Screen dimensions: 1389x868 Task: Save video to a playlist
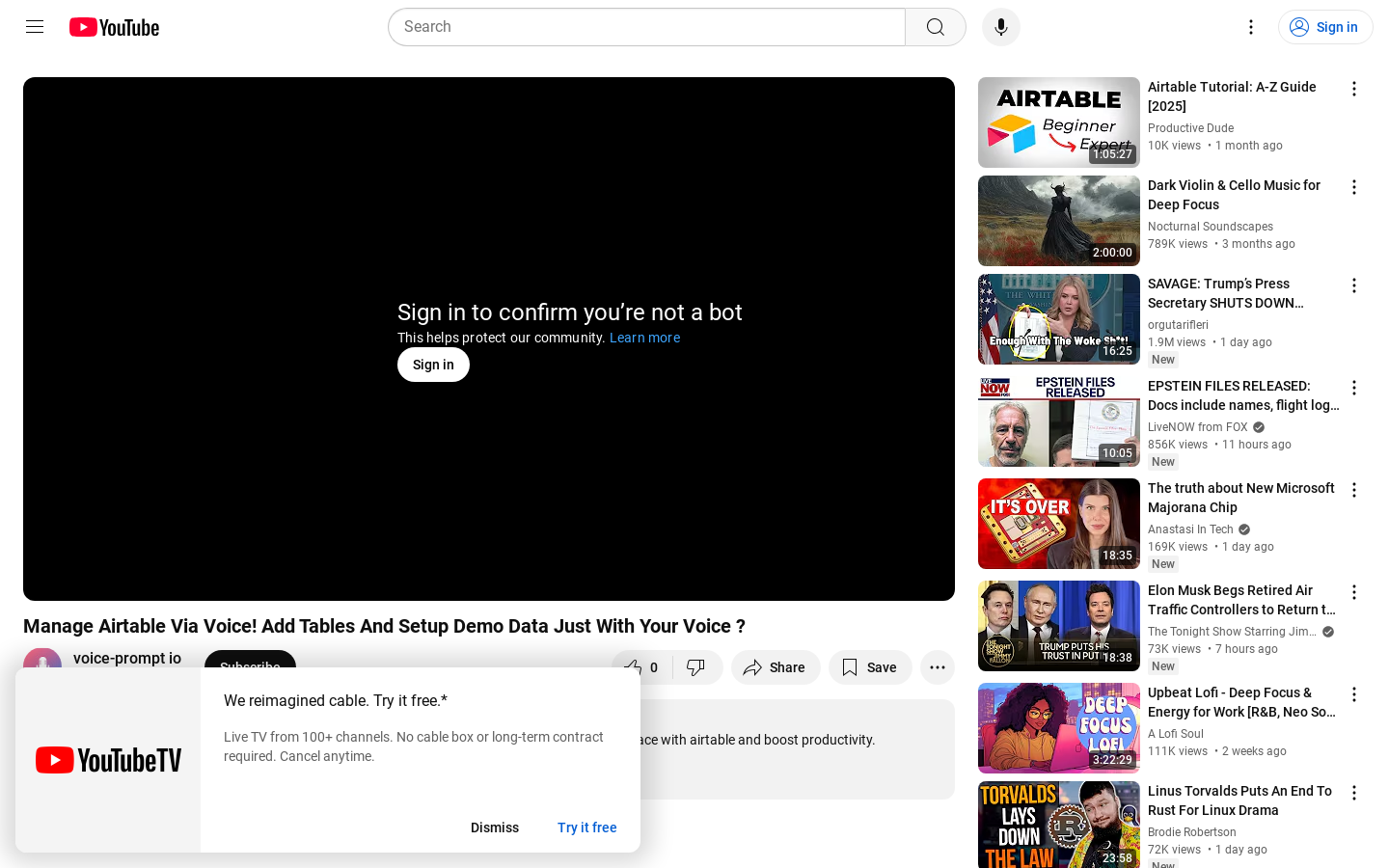pyautogui.click(x=870, y=667)
